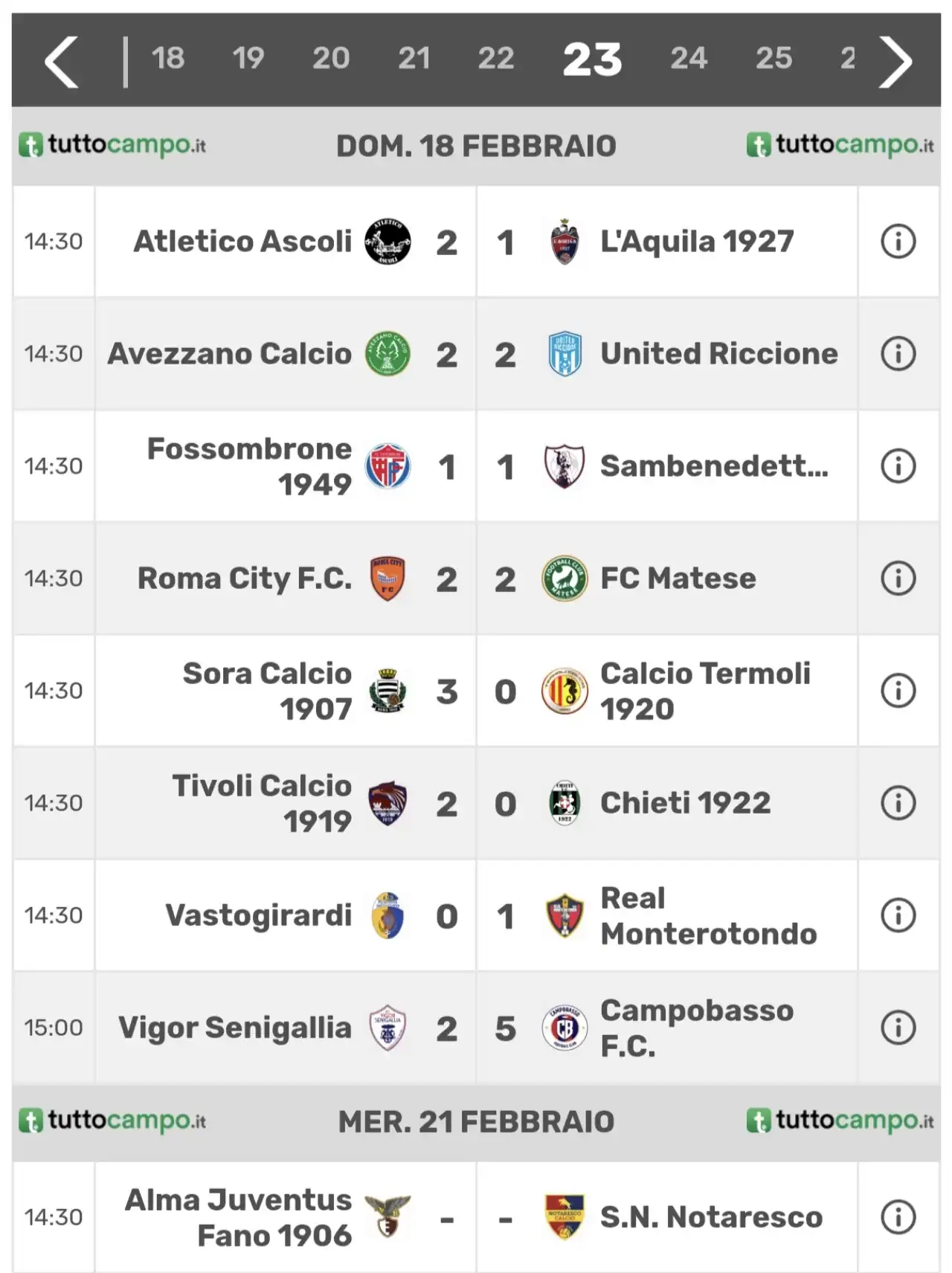Open the Vastogirardi vs Real Monterotondo score
The height and width of the screenshot is (1273, 952).
[x=476, y=916]
